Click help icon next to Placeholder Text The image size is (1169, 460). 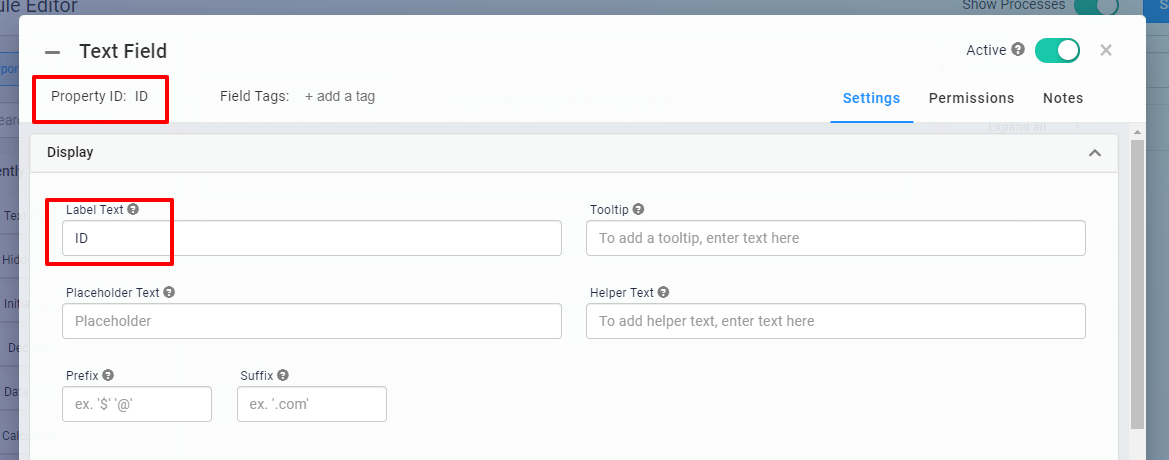pyautogui.click(x=169, y=293)
